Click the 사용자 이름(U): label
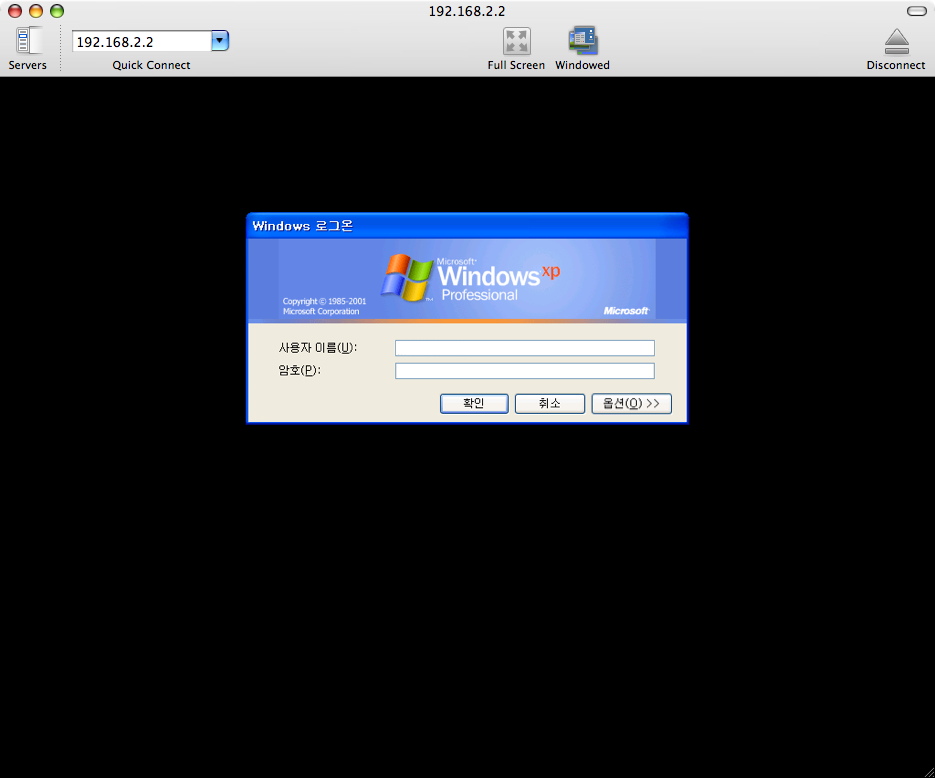Image resolution: width=935 pixels, height=778 pixels. coord(318,348)
